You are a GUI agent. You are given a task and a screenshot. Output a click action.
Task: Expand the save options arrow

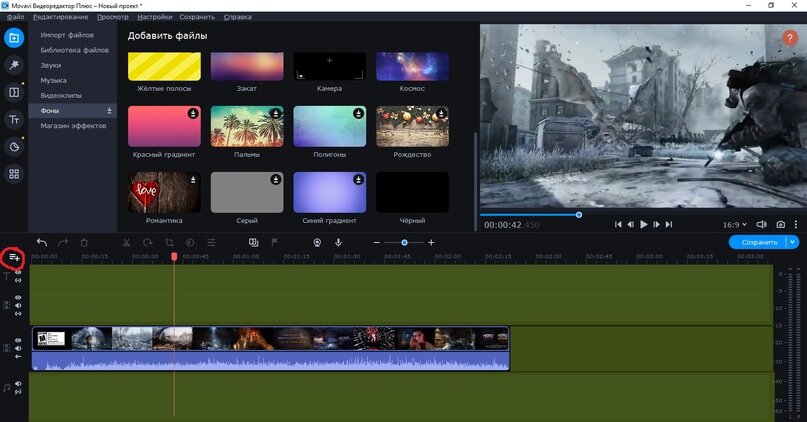click(793, 242)
